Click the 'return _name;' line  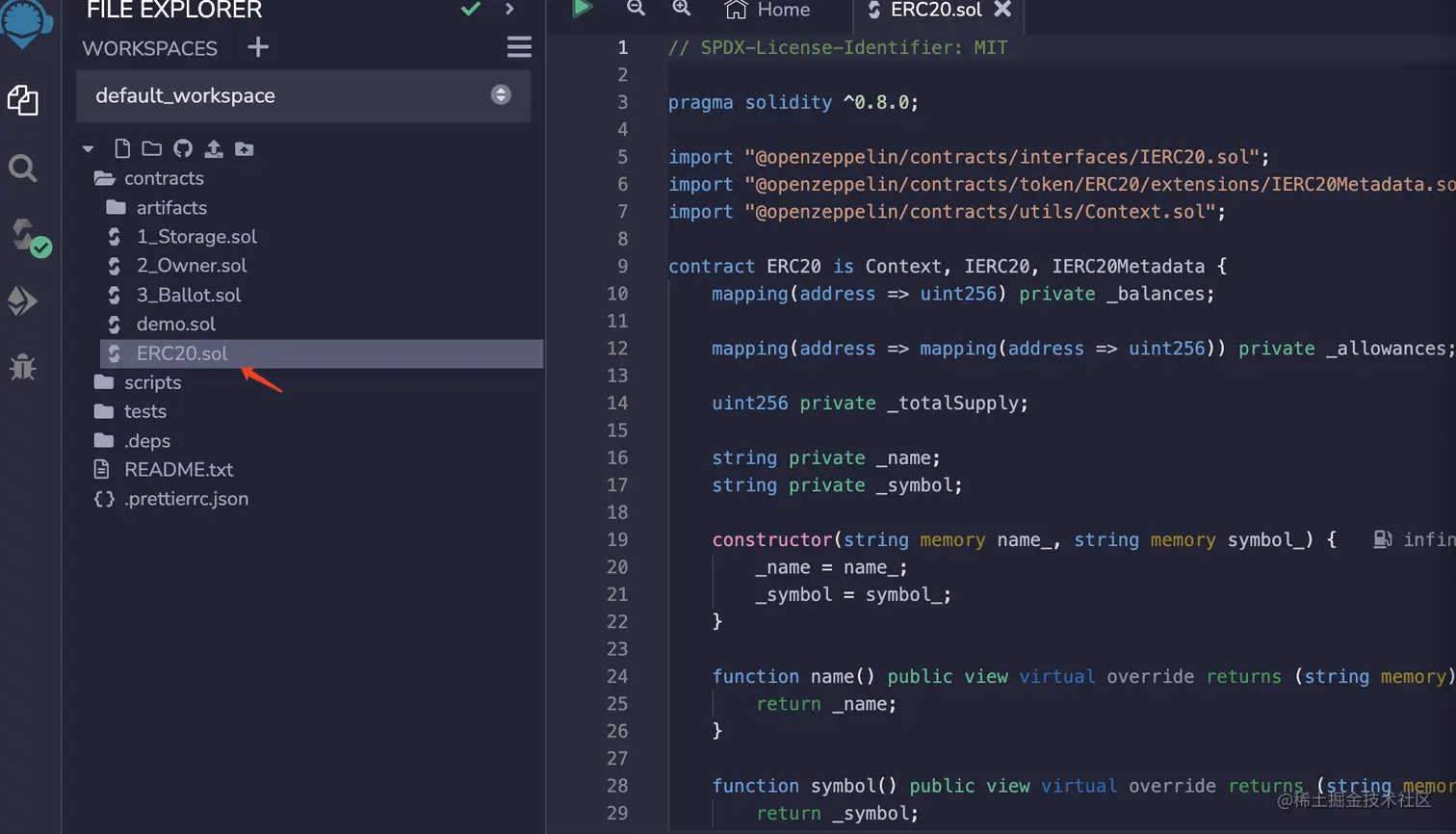pyautogui.click(x=826, y=704)
